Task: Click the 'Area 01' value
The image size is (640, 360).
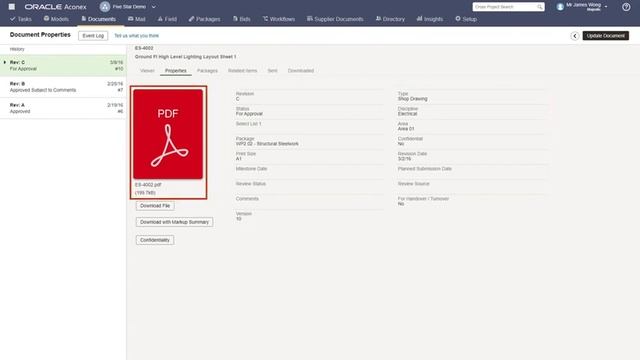Action: tap(406, 129)
